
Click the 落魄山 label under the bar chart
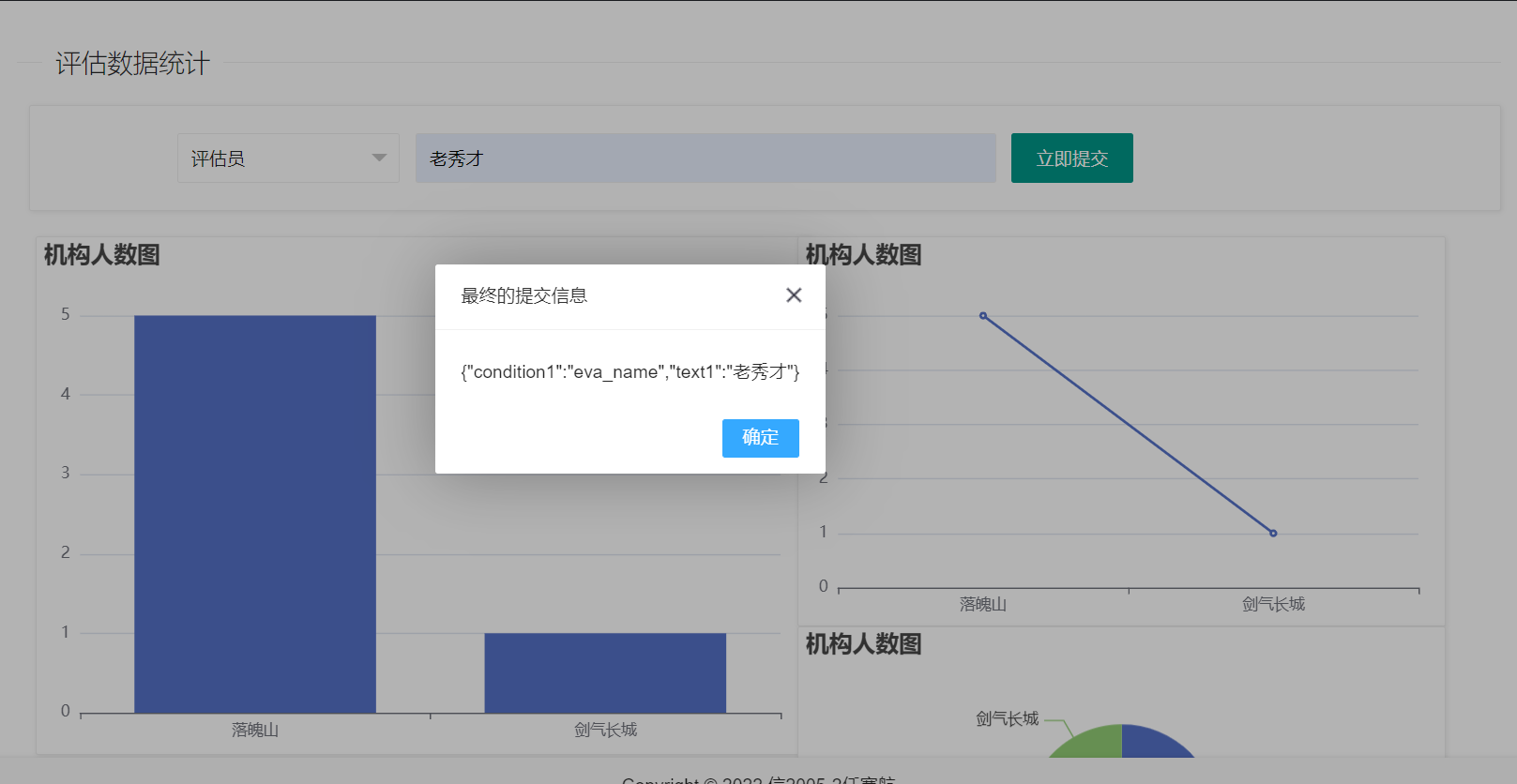pos(255,730)
